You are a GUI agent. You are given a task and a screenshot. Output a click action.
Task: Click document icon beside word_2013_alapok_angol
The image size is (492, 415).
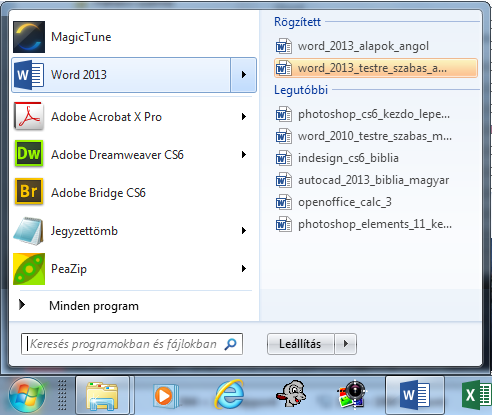click(x=283, y=46)
